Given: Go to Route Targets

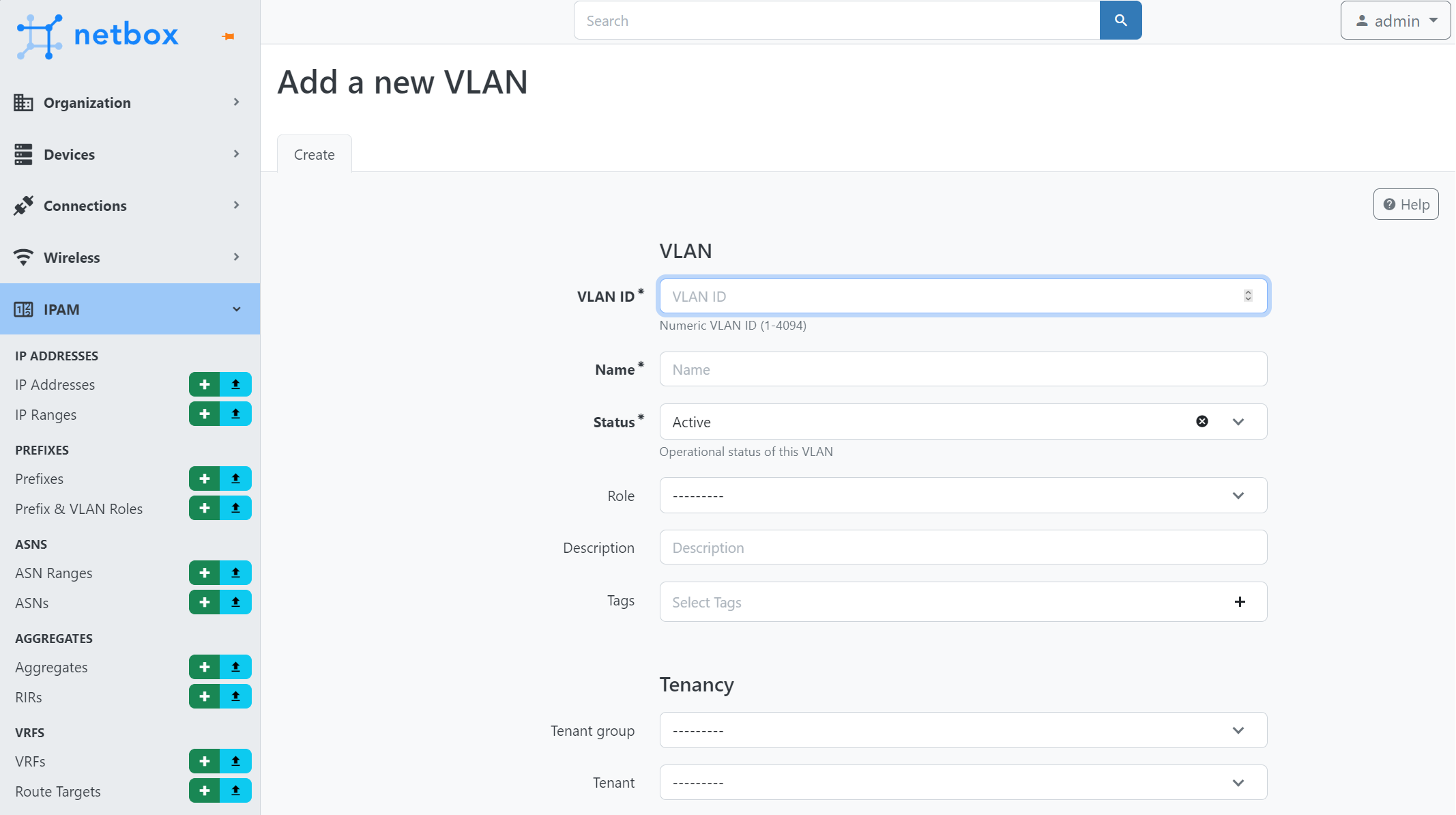Looking at the screenshot, I should pos(57,791).
